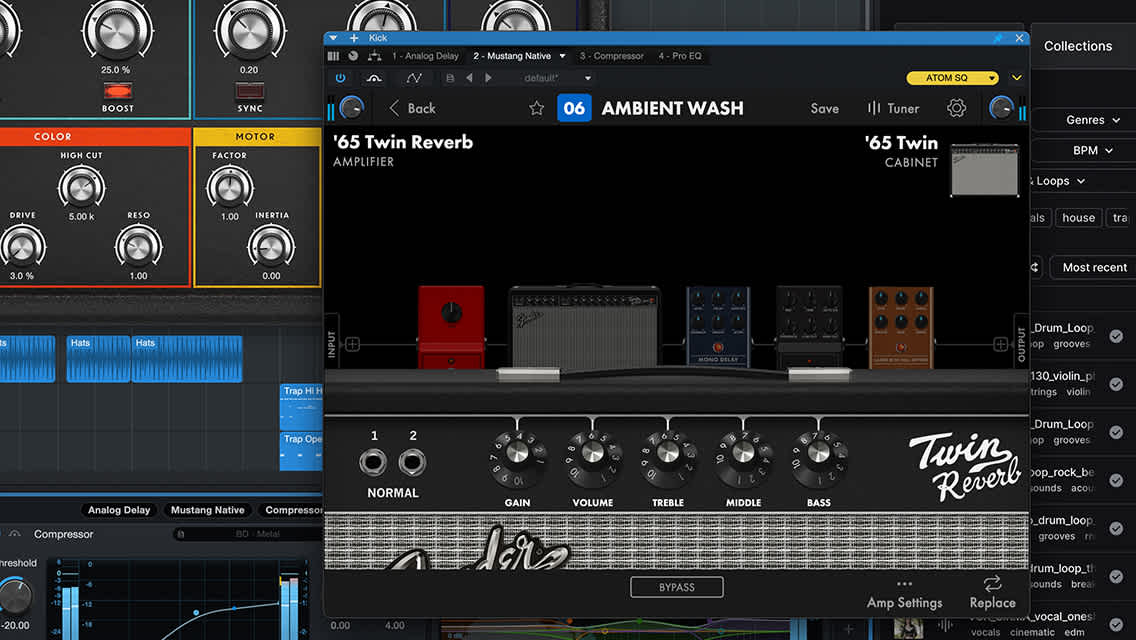This screenshot has width=1136, height=640.
Task: Click the DRIVE knob
Action: click(x=22, y=248)
